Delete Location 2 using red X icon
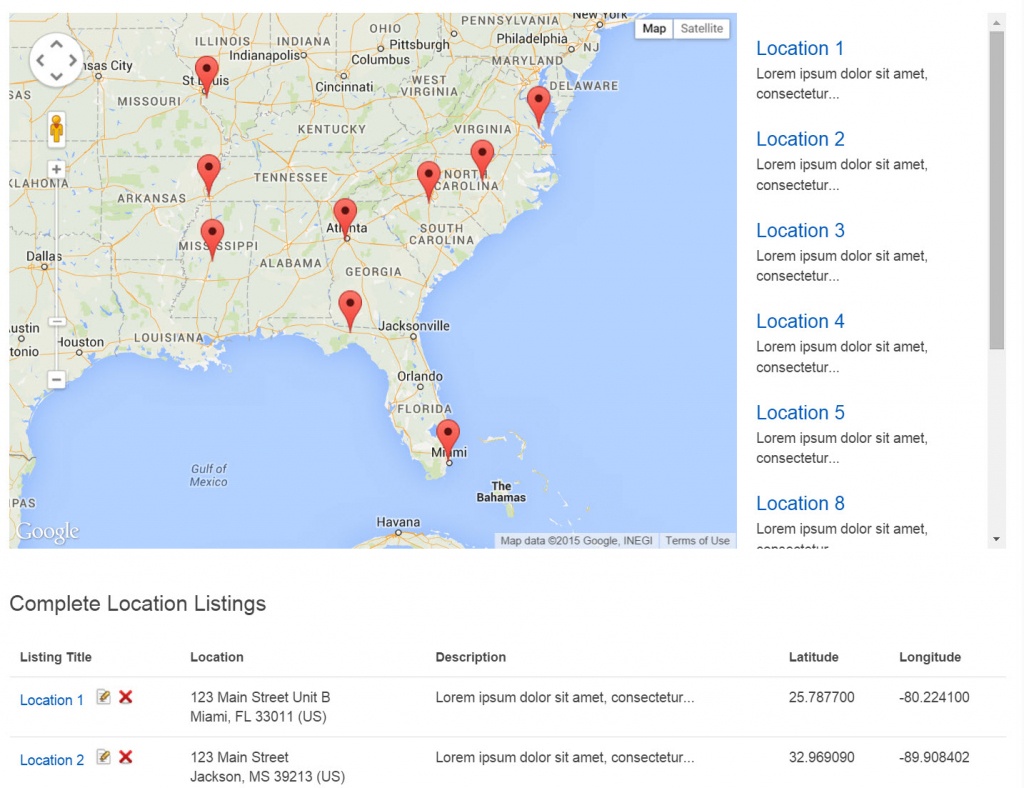 126,757
